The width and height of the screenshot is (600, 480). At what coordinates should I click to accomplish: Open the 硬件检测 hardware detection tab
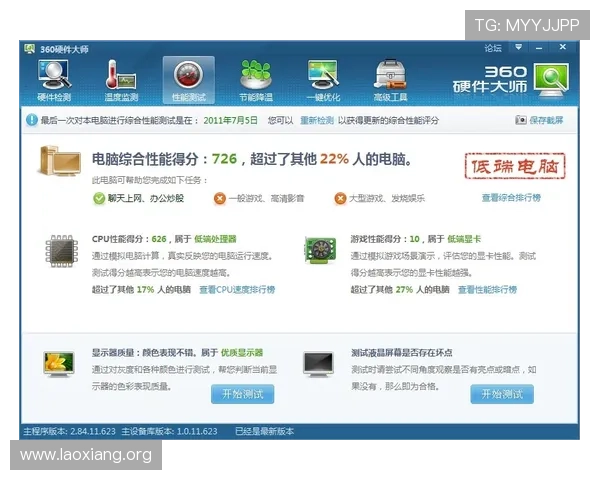point(54,80)
